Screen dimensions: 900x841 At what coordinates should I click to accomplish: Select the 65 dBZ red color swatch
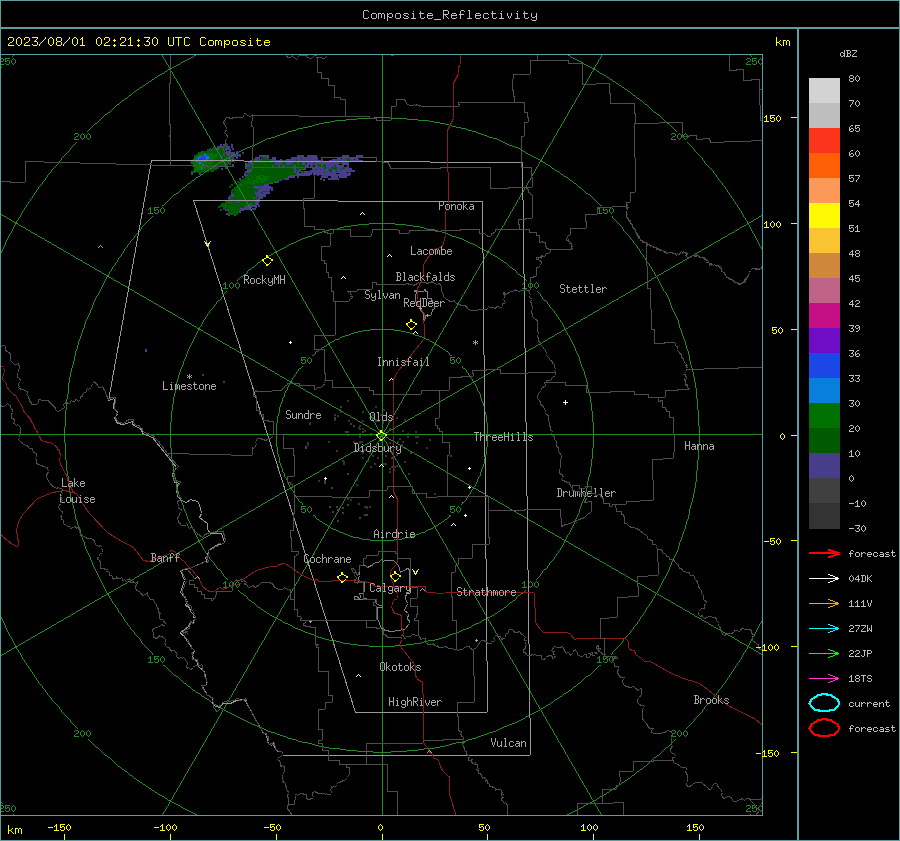[824, 141]
